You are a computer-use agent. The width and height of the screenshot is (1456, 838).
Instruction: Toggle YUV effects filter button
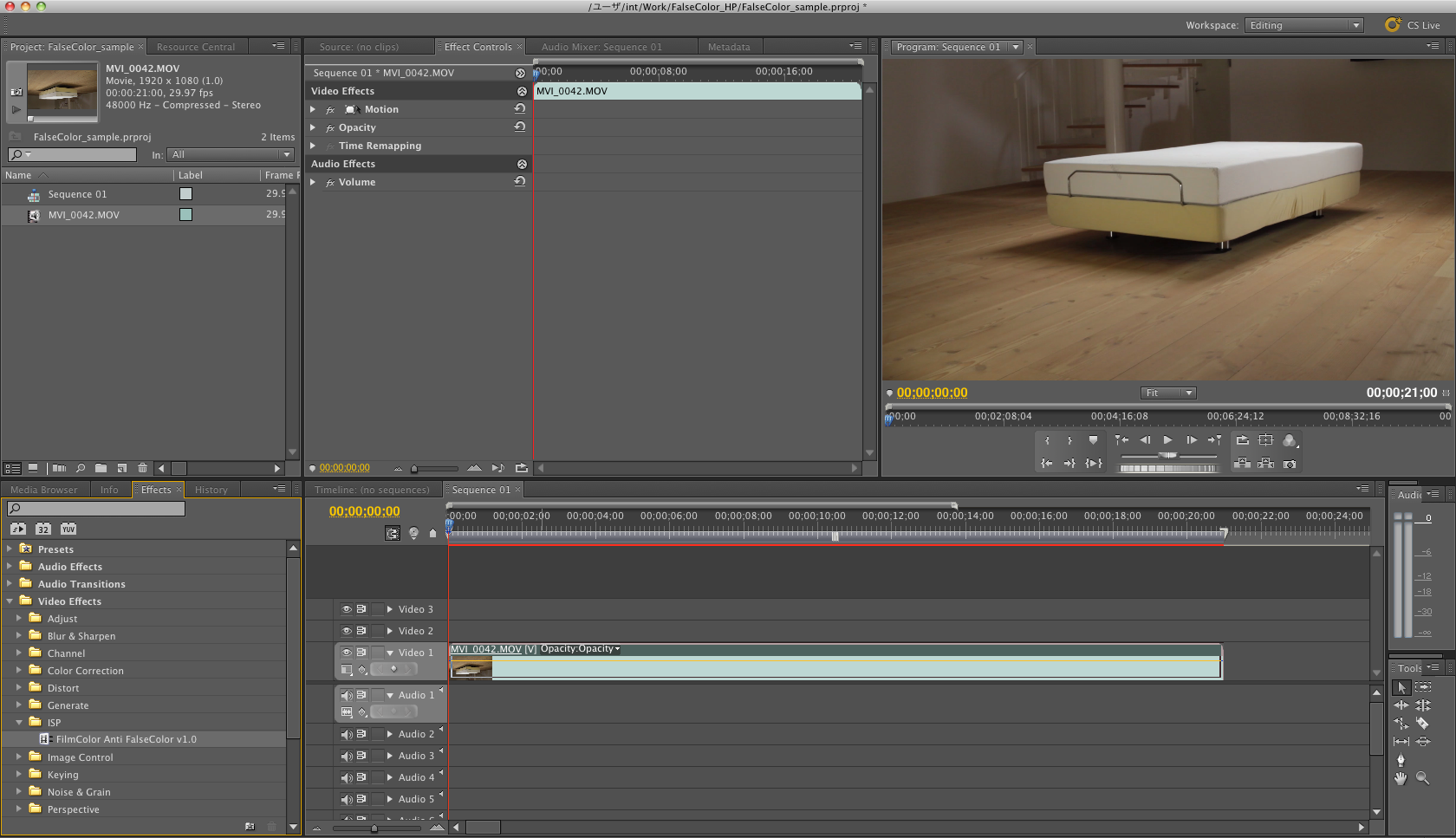click(68, 529)
